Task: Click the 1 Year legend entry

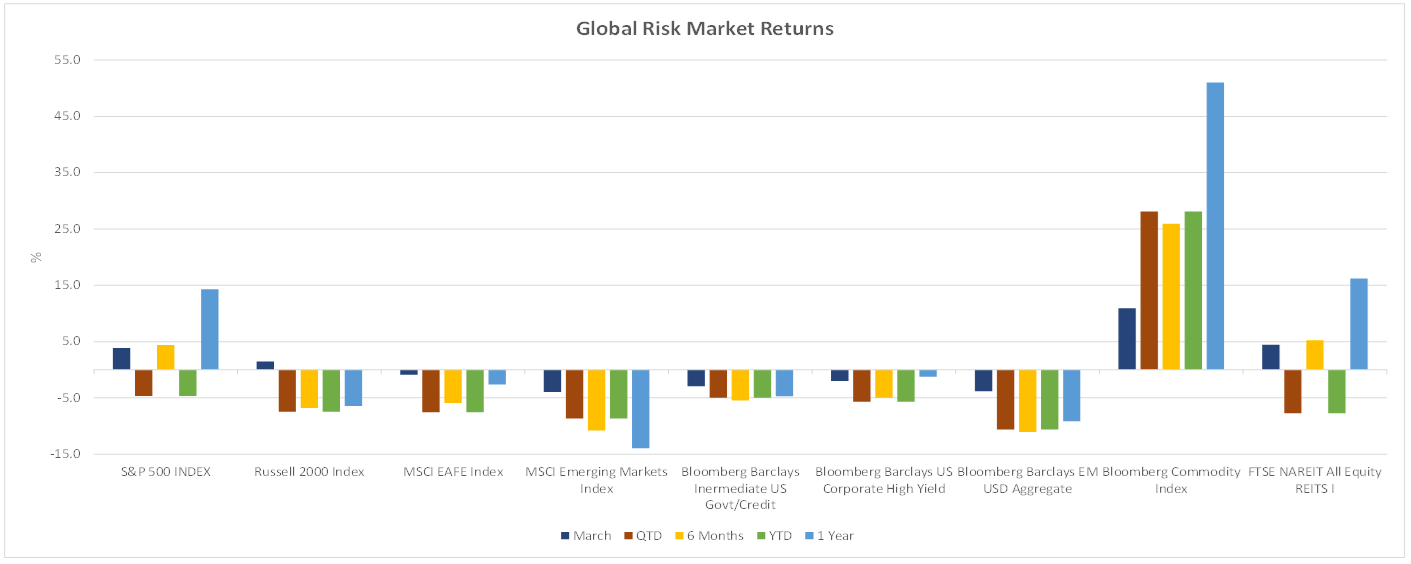Action: 832,536
